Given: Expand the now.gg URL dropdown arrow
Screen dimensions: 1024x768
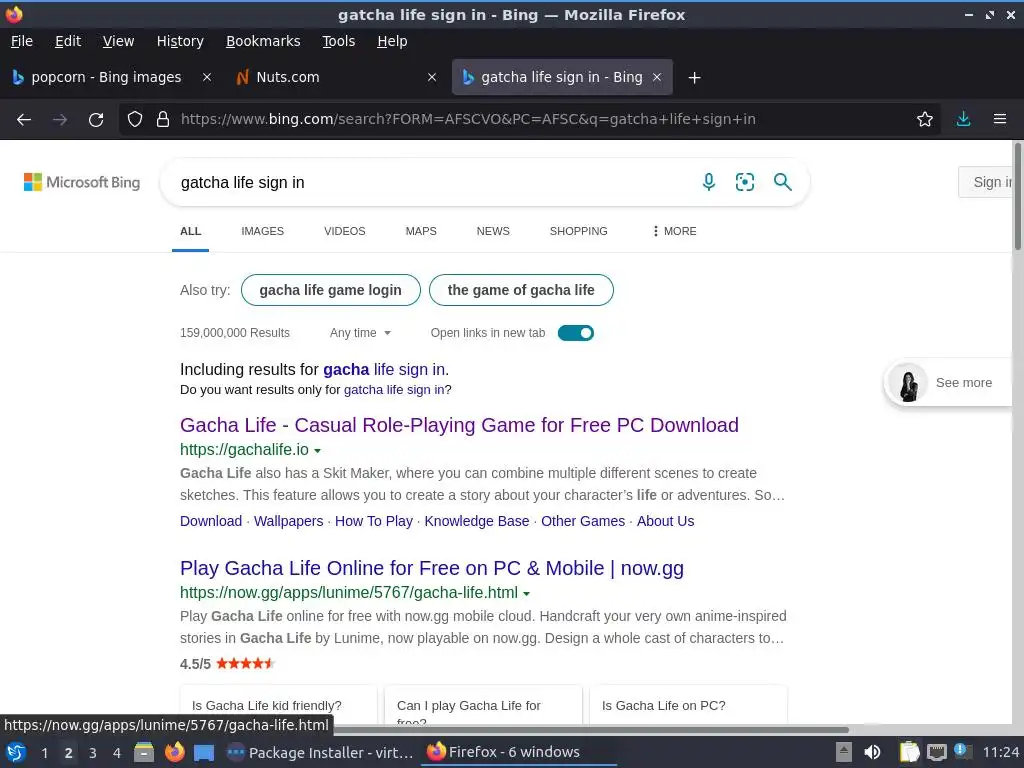Looking at the screenshot, I should [526, 594].
